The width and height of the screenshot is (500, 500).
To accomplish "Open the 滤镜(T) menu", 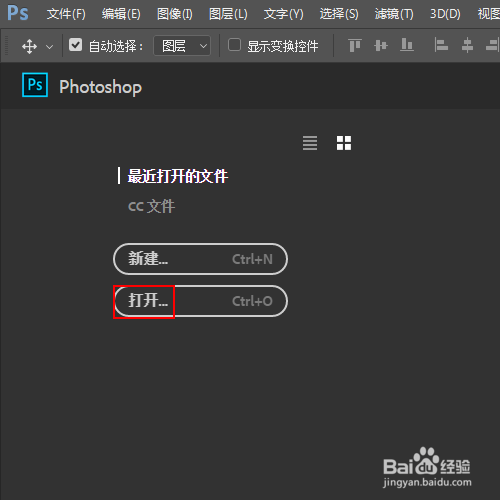I will (394, 14).
